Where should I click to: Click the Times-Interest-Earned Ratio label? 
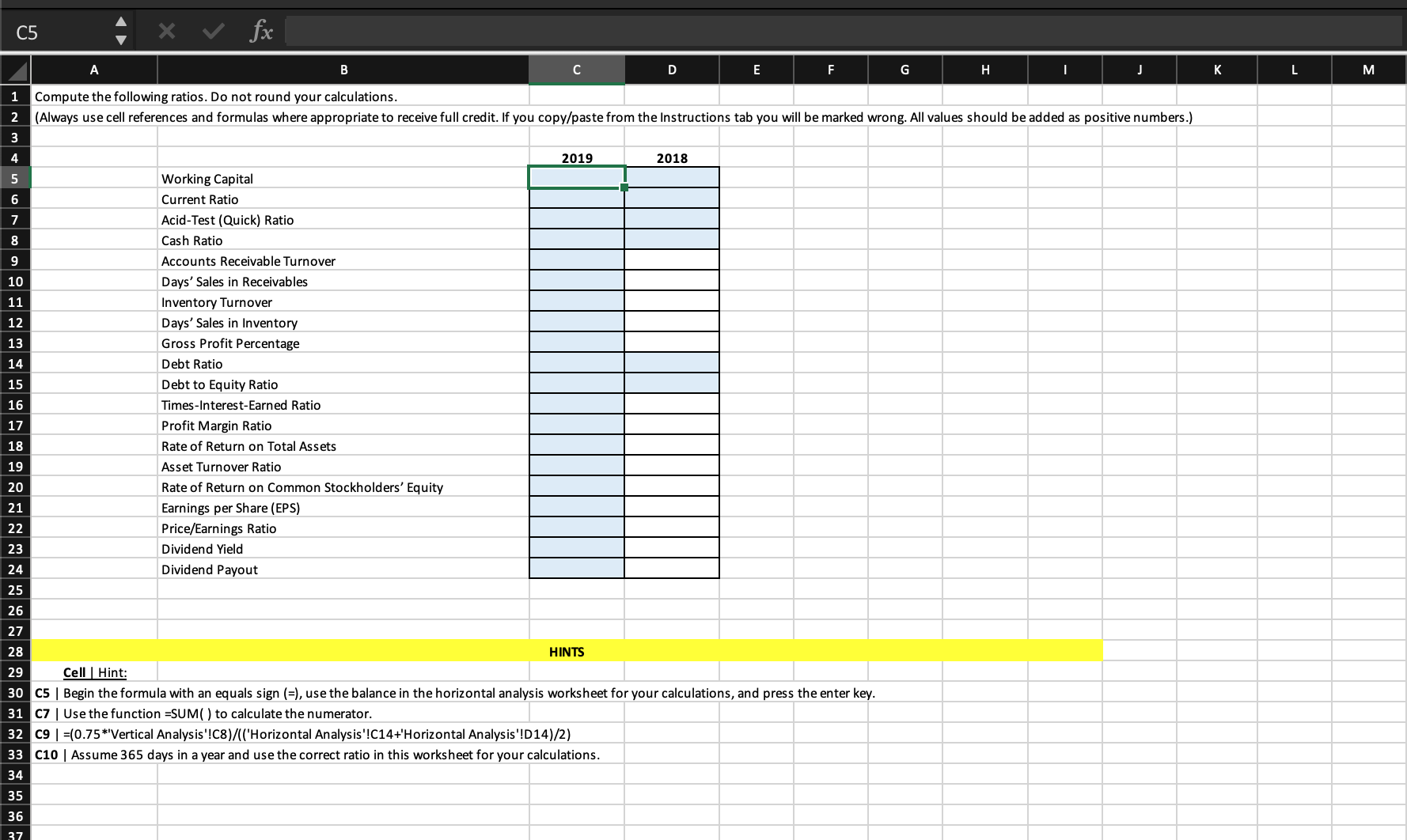click(241, 405)
